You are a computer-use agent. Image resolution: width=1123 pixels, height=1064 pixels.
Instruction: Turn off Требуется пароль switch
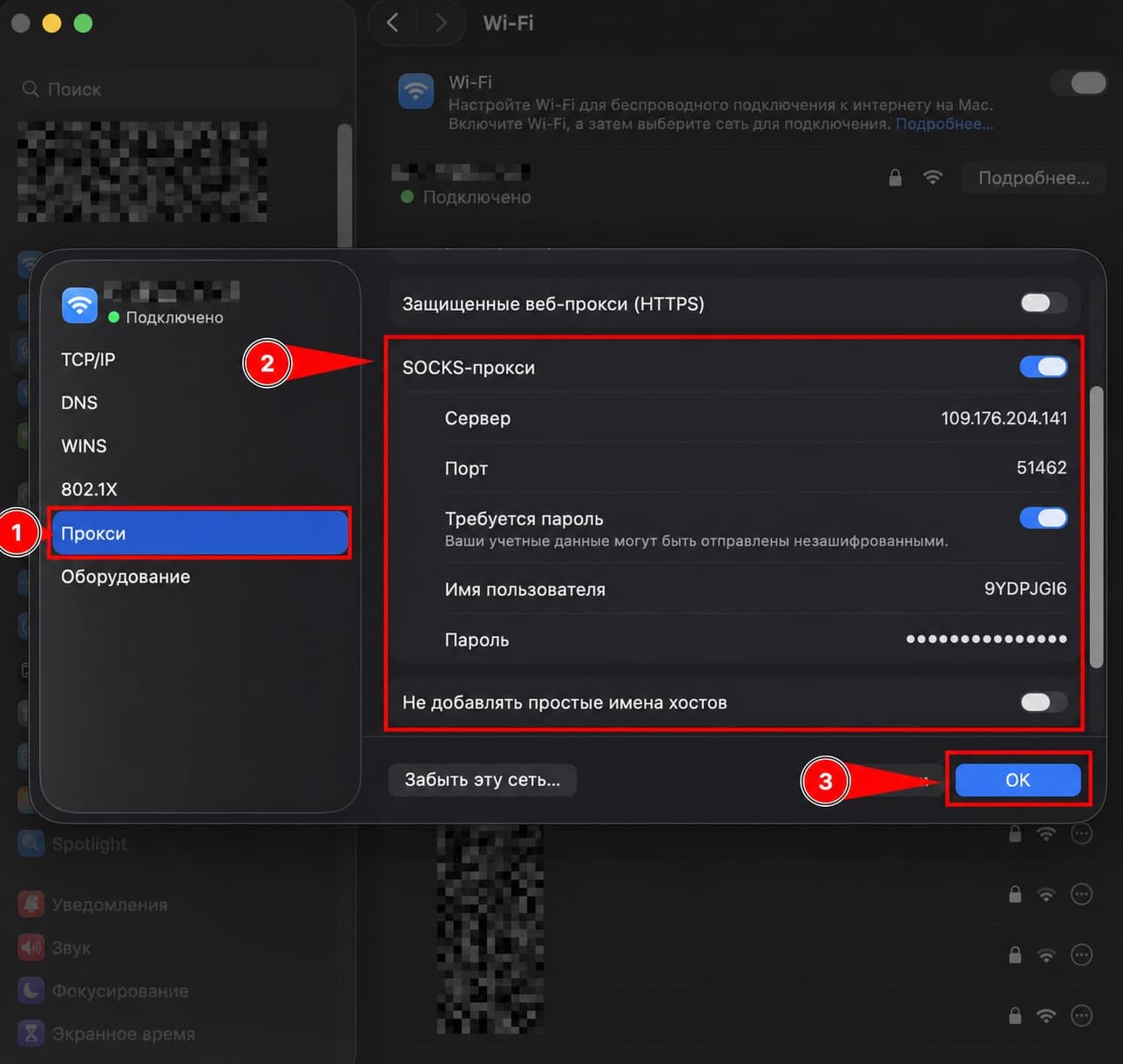(x=1043, y=518)
